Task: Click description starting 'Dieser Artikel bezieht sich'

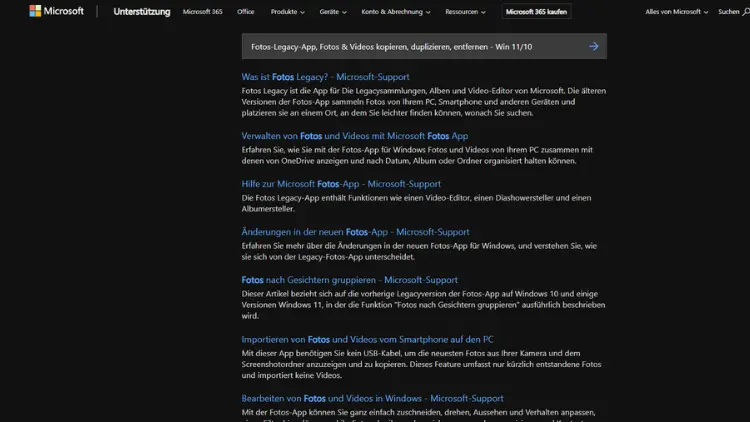Action: (x=423, y=305)
